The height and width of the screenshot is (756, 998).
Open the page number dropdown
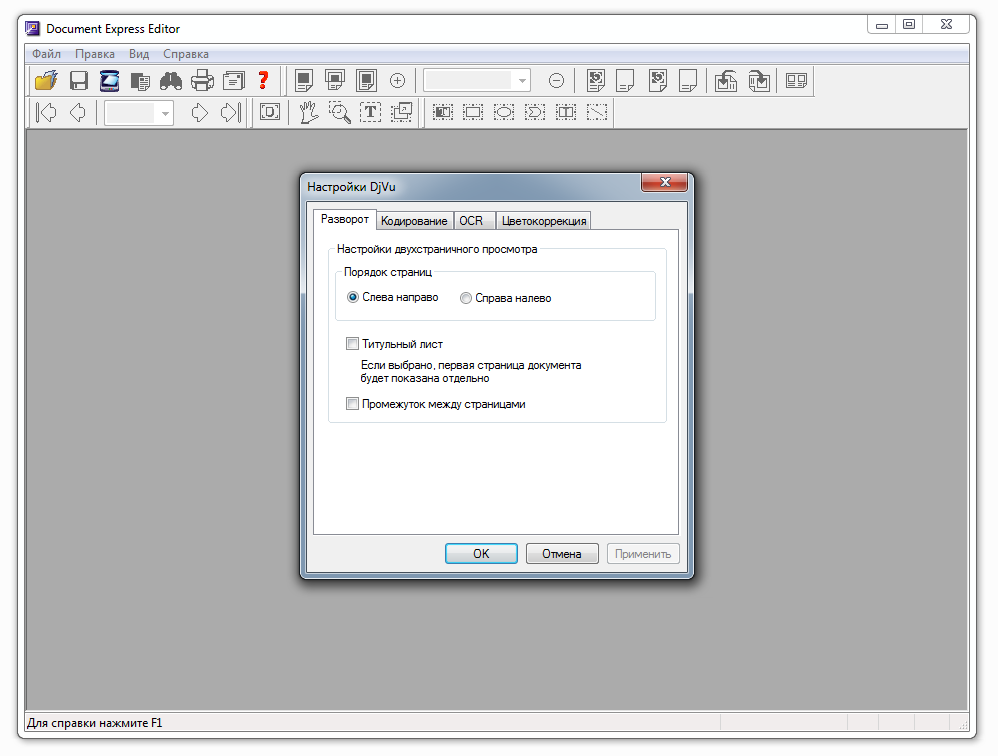(x=165, y=113)
